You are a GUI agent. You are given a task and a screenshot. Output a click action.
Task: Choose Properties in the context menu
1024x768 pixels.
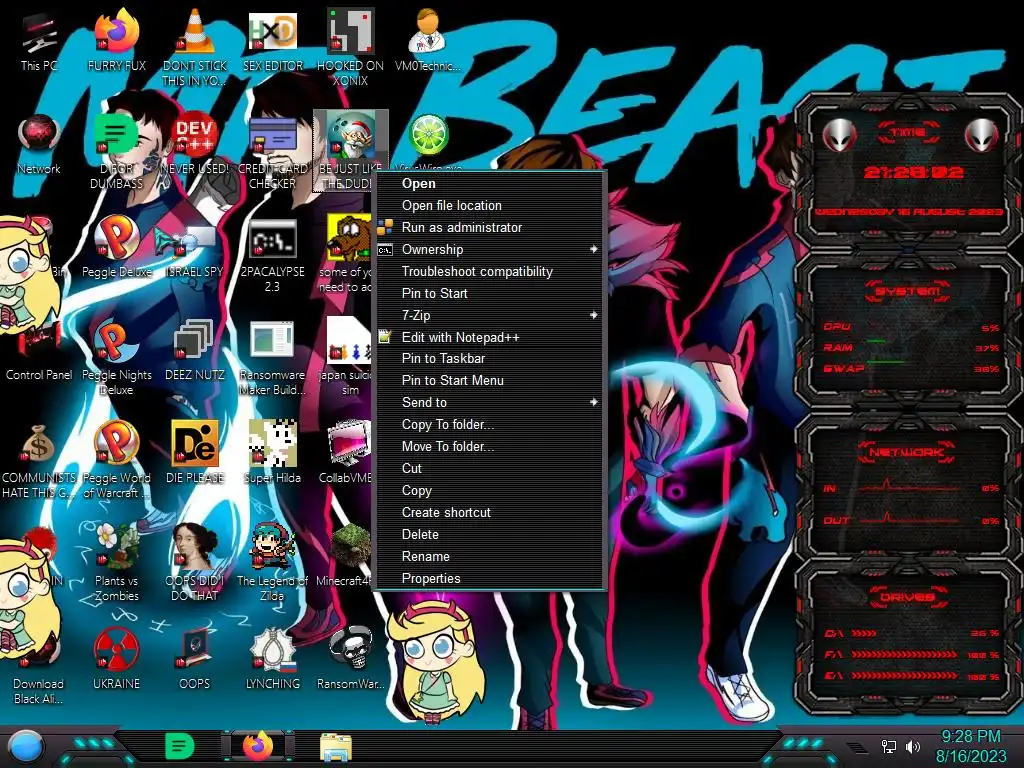489,579
